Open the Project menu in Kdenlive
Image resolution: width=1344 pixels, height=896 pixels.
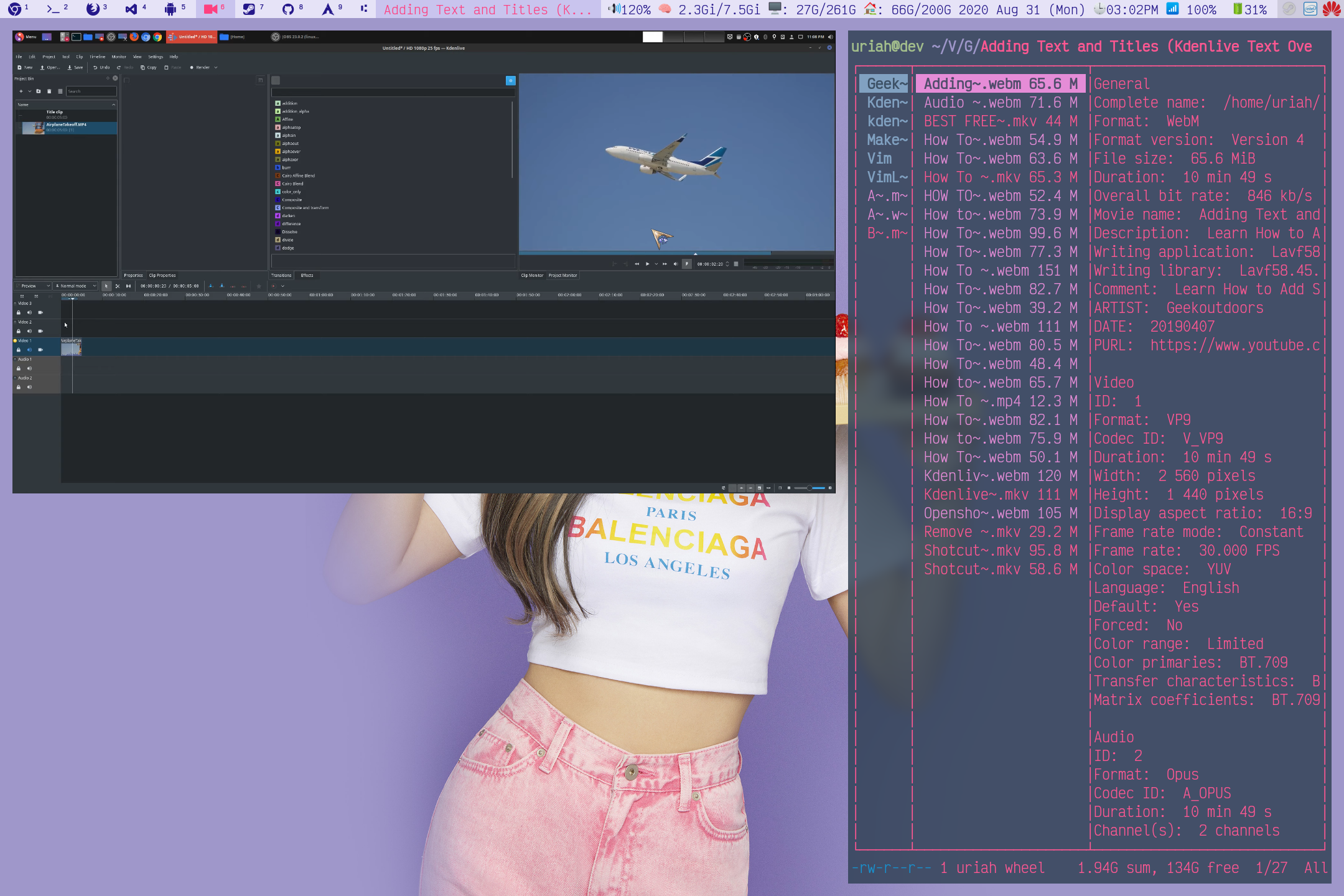[49, 57]
